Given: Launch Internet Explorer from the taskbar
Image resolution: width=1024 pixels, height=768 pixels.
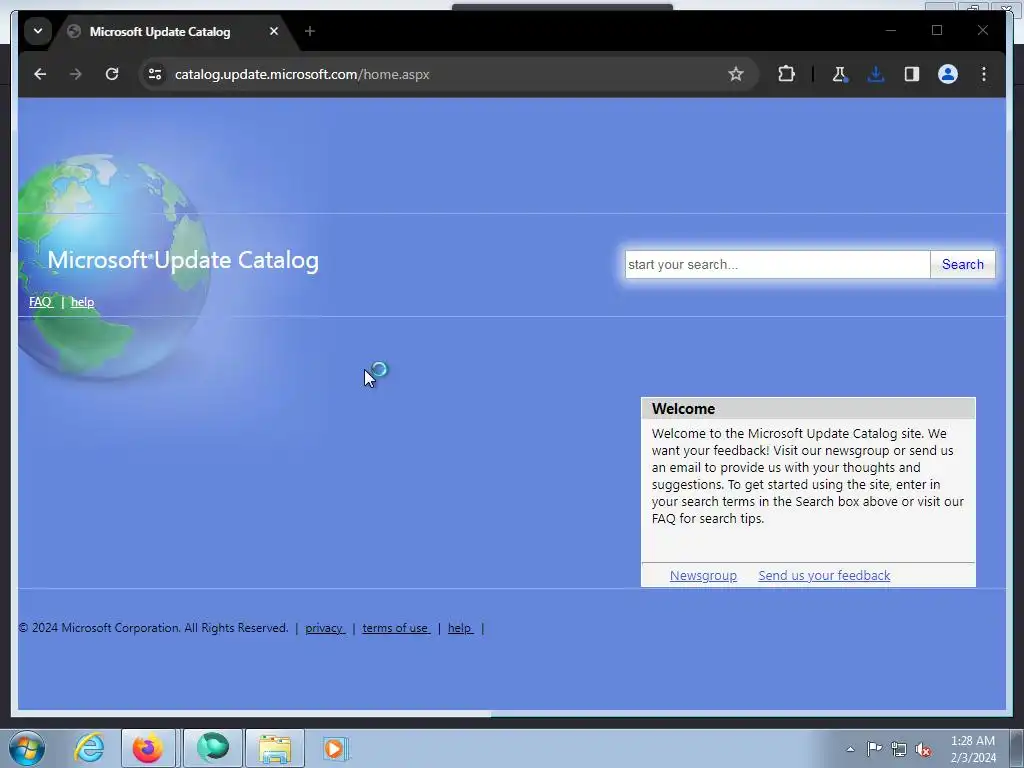Looking at the screenshot, I should click(89, 748).
